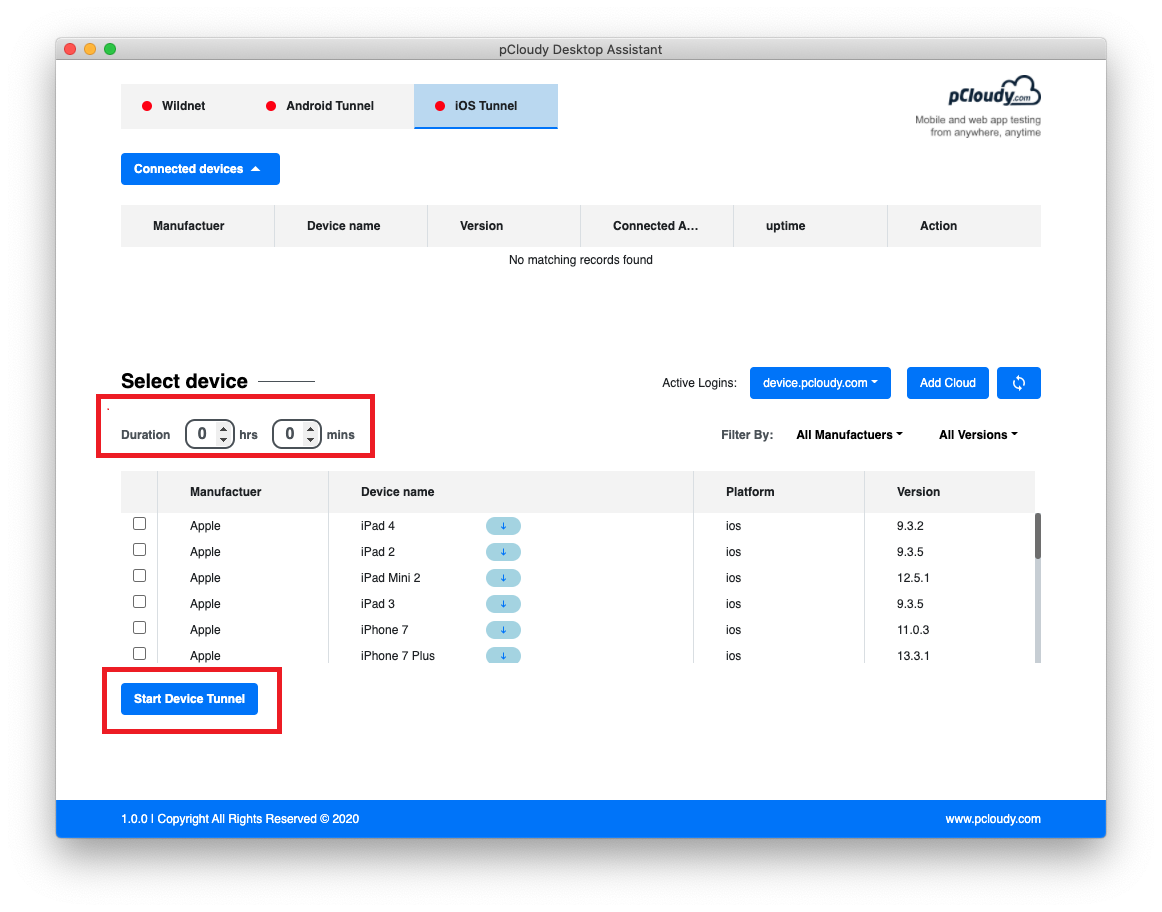Screen dimensions: 1162x912
Task: Decrease hours with the down stepper arrow
Action: click(x=224, y=440)
